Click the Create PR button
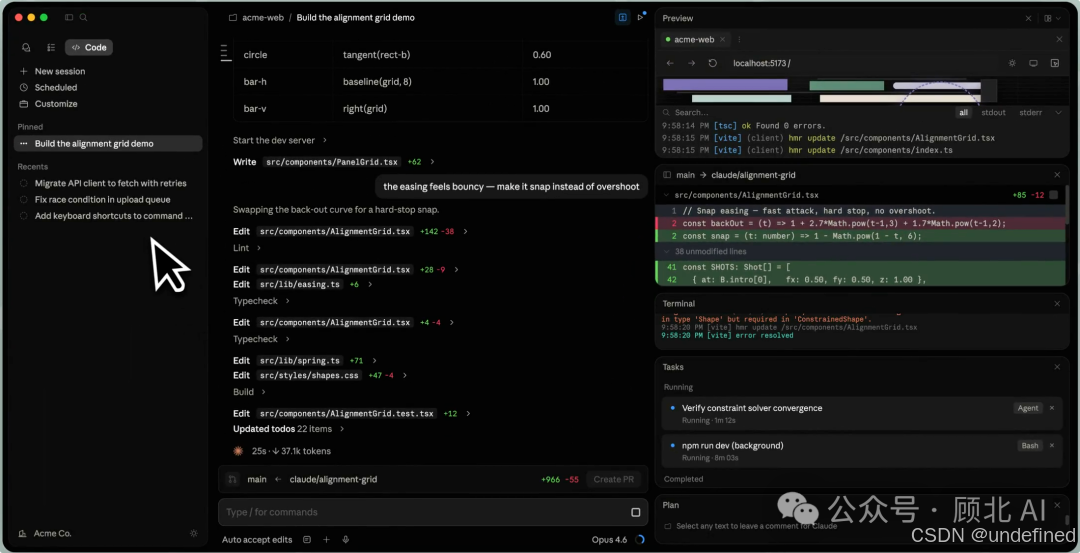The width and height of the screenshot is (1080, 553). [x=614, y=479]
